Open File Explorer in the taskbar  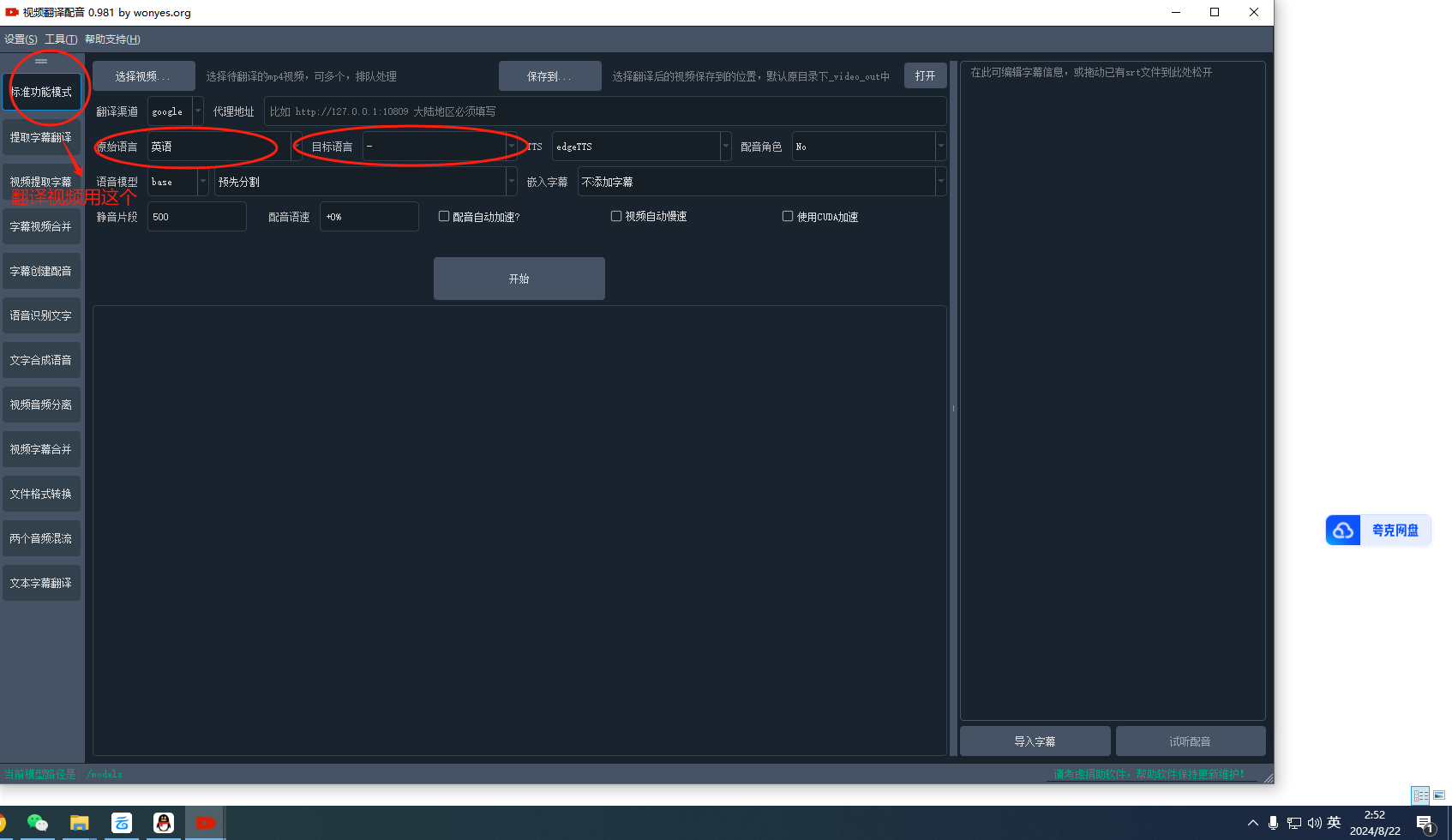pos(80,823)
